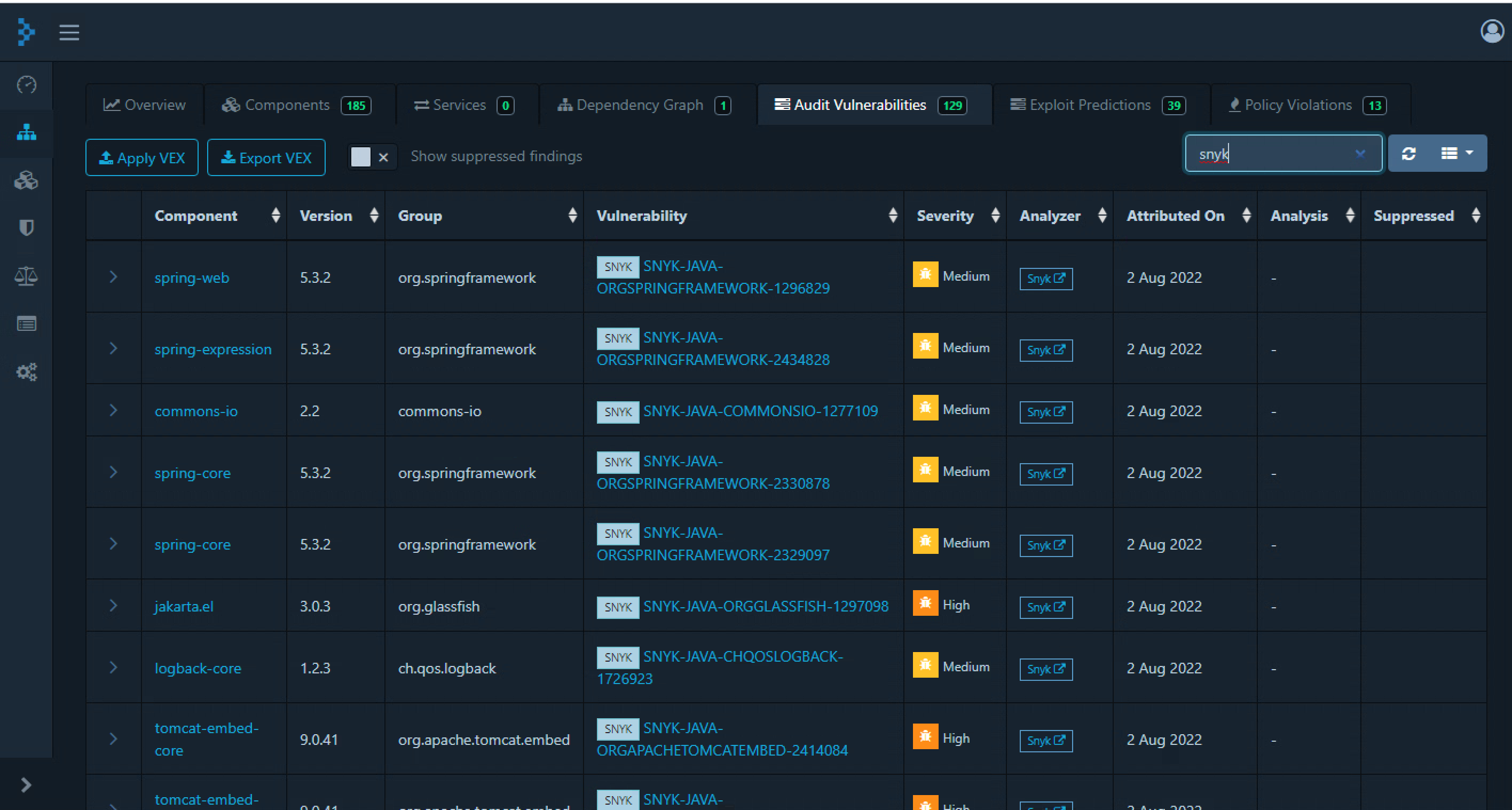1512x810 pixels.
Task: Toggle Show suppressed findings switch
Action: coord(372,156)
